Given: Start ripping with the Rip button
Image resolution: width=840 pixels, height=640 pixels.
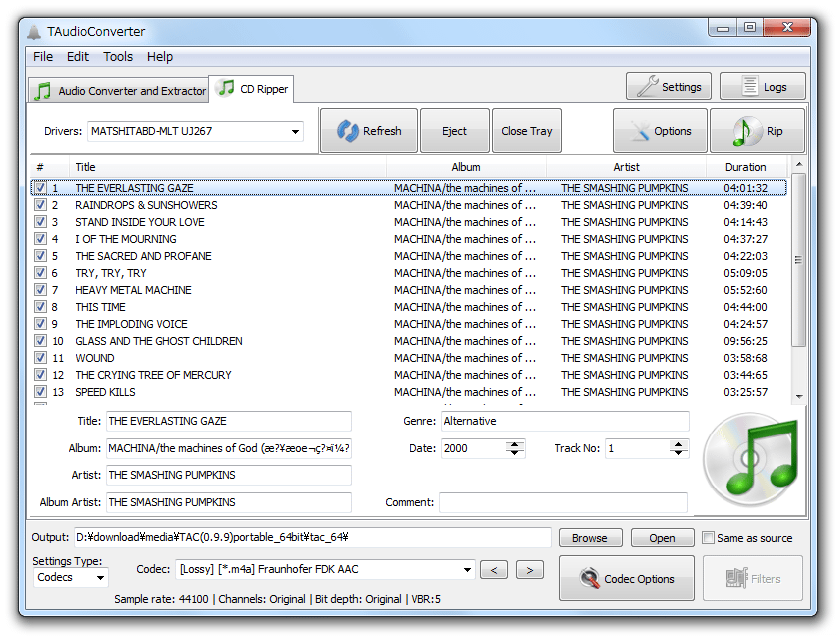Looking at the screenshot, I should 757,131.
